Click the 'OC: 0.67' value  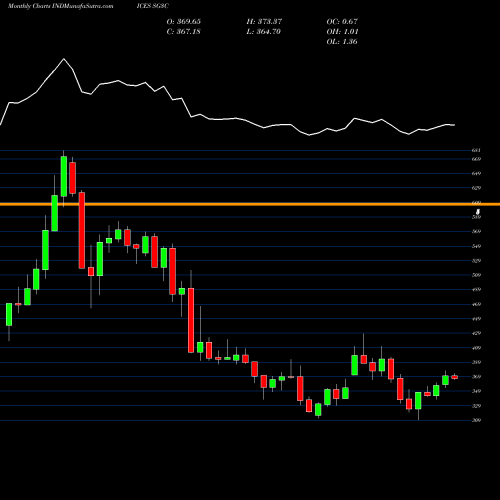click(x=342, y=22)
